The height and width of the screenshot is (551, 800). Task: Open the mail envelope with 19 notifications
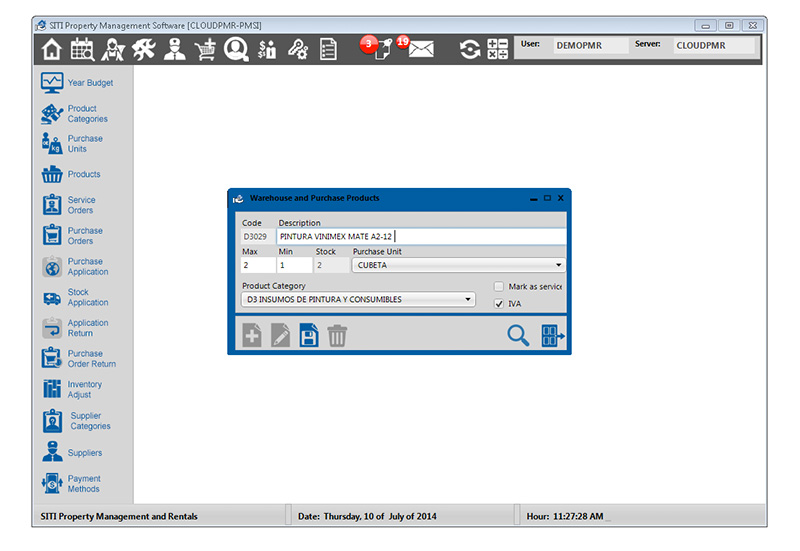[x=420, y=49]
